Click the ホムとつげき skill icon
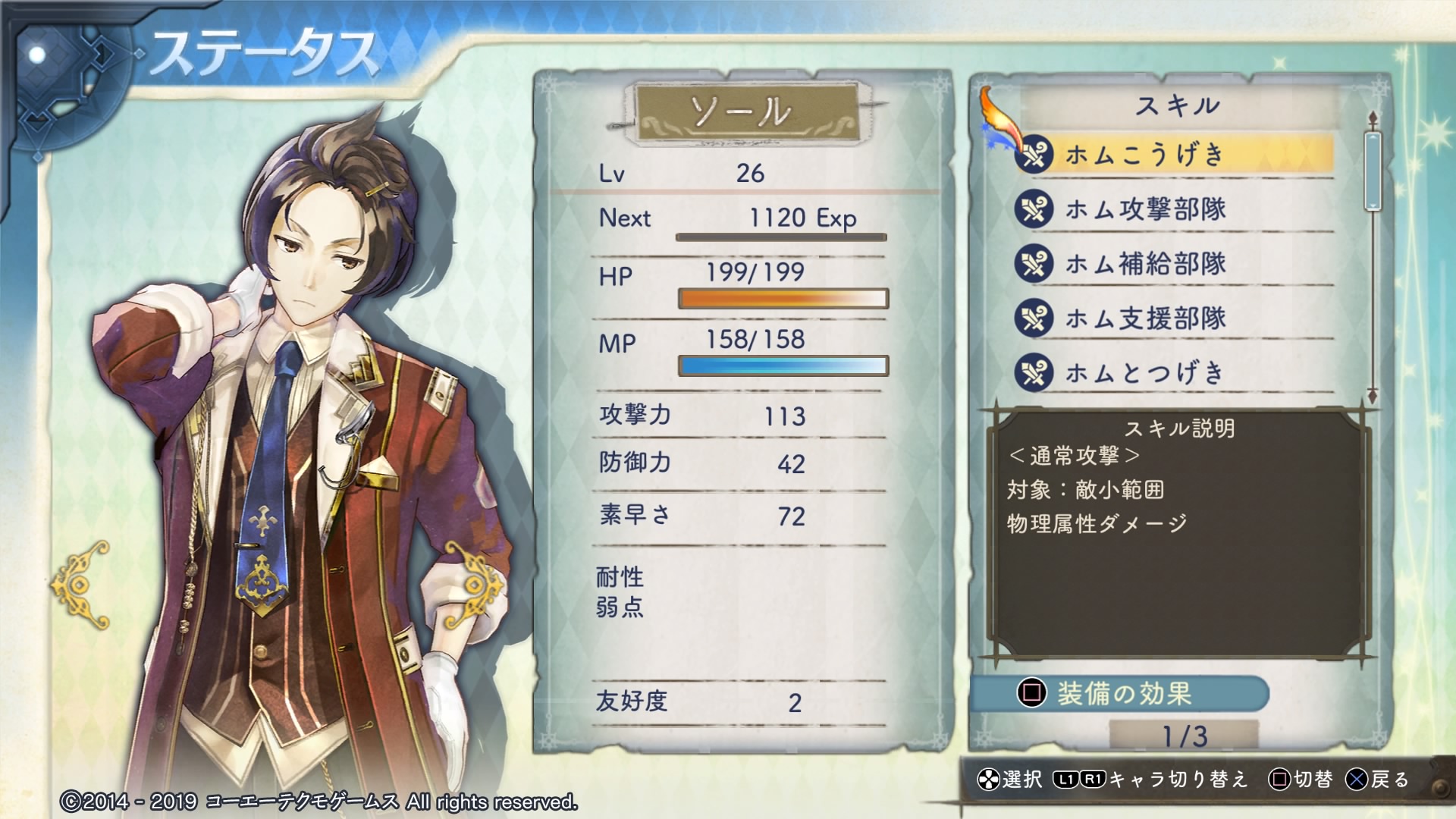Image resolution: width=1456 pixels, height=819 pixels. [x=1034, y=372]
